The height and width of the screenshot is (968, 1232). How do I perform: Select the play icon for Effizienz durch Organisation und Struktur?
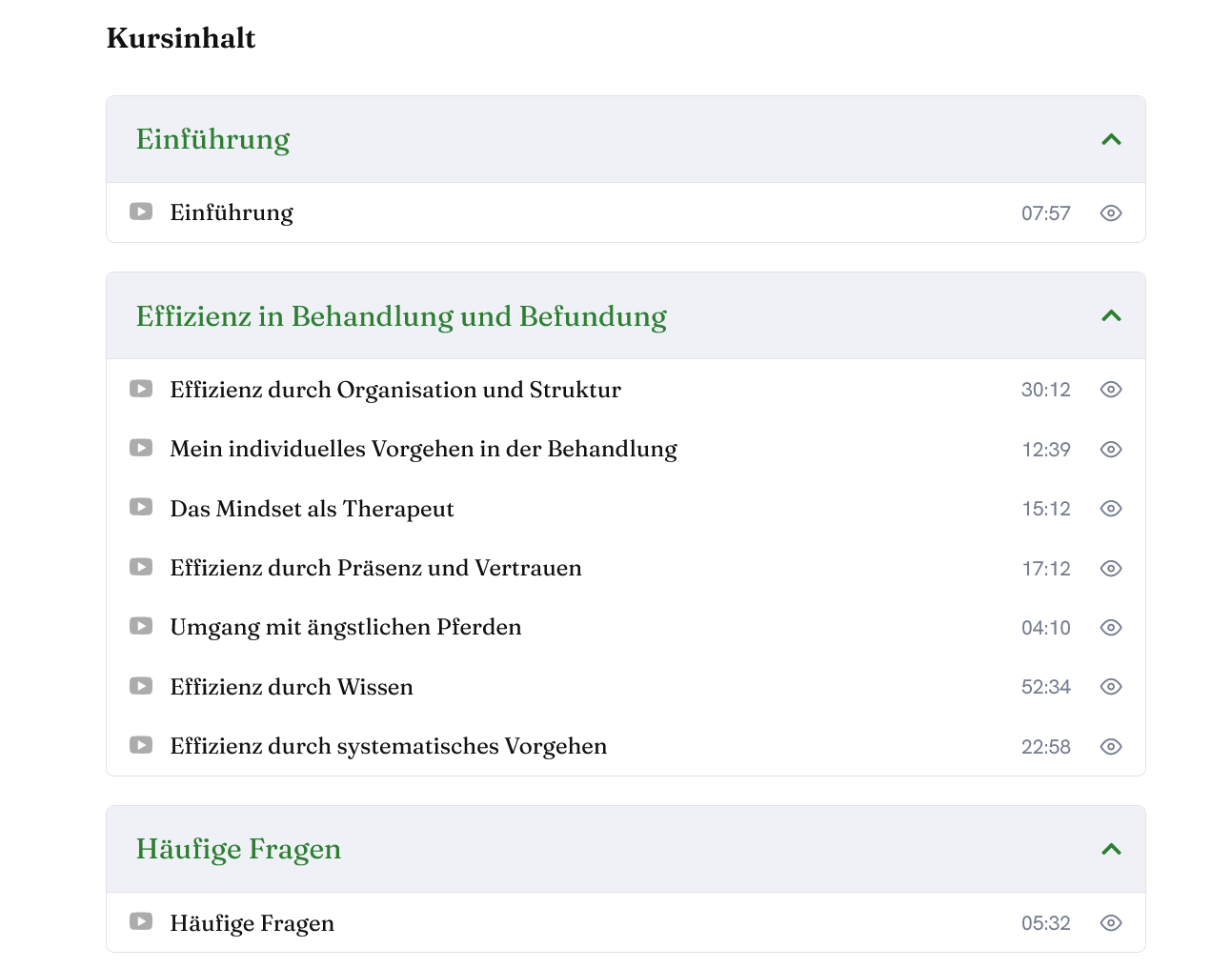pos(141,389)
